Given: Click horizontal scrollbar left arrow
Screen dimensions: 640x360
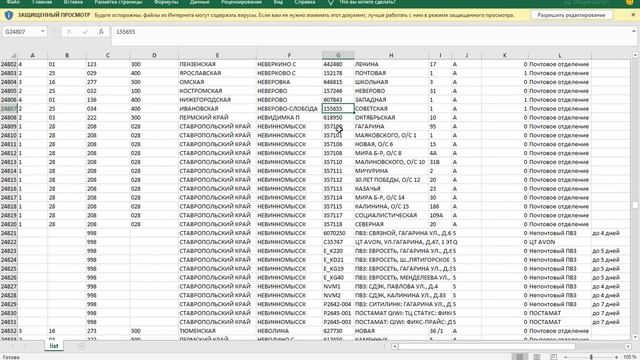Looking at the screenshot, I should click(x=395, y=347).
